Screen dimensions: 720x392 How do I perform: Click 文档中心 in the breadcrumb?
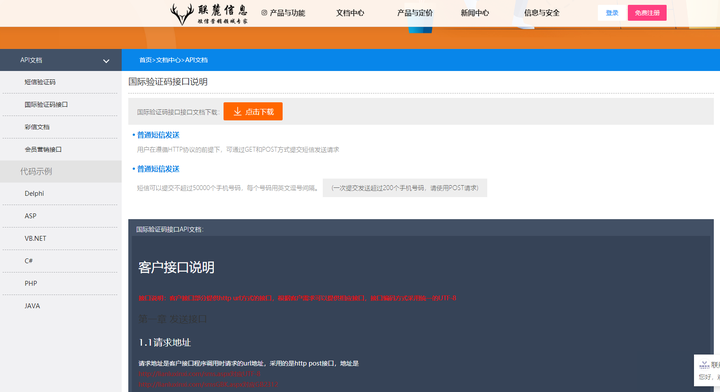(x=168, y=60)
